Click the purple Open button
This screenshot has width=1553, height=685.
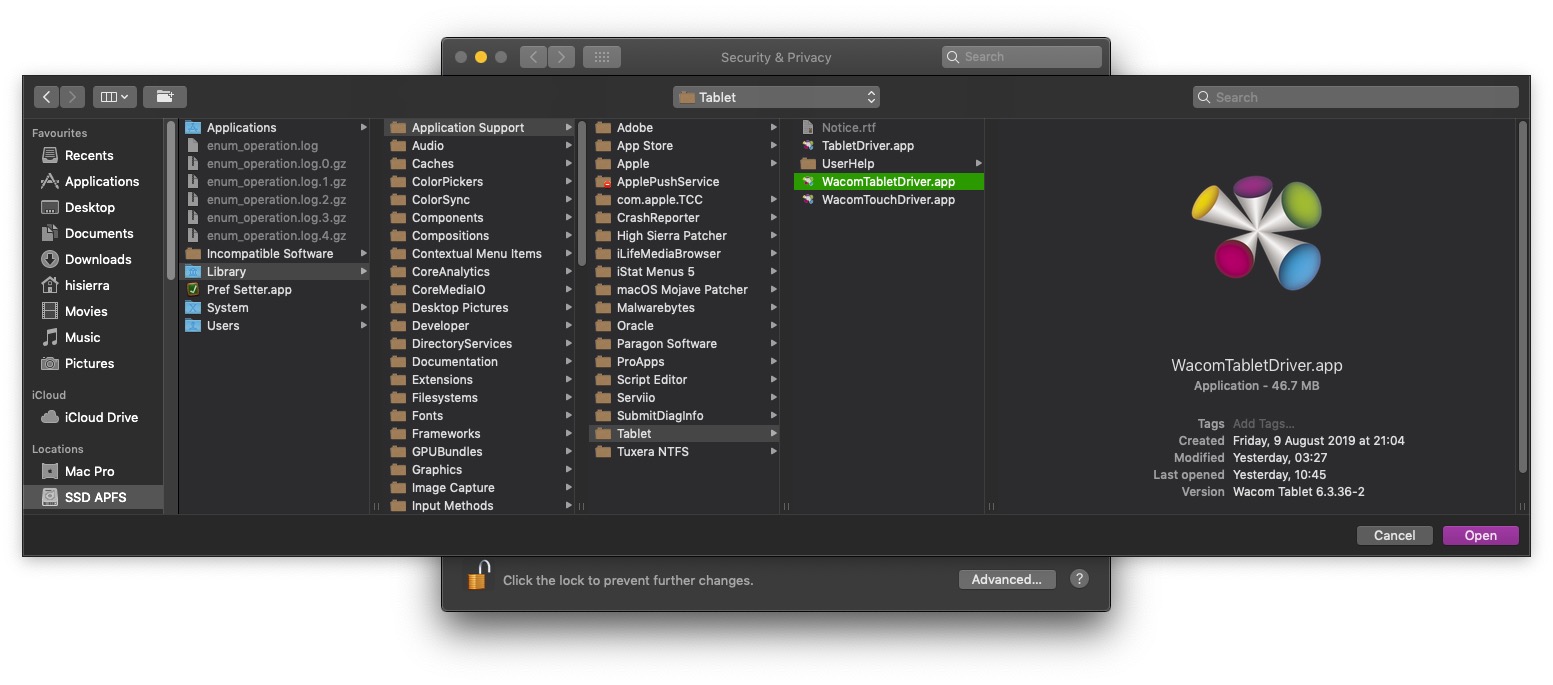pyautogui.click(x=1480, y=535)
